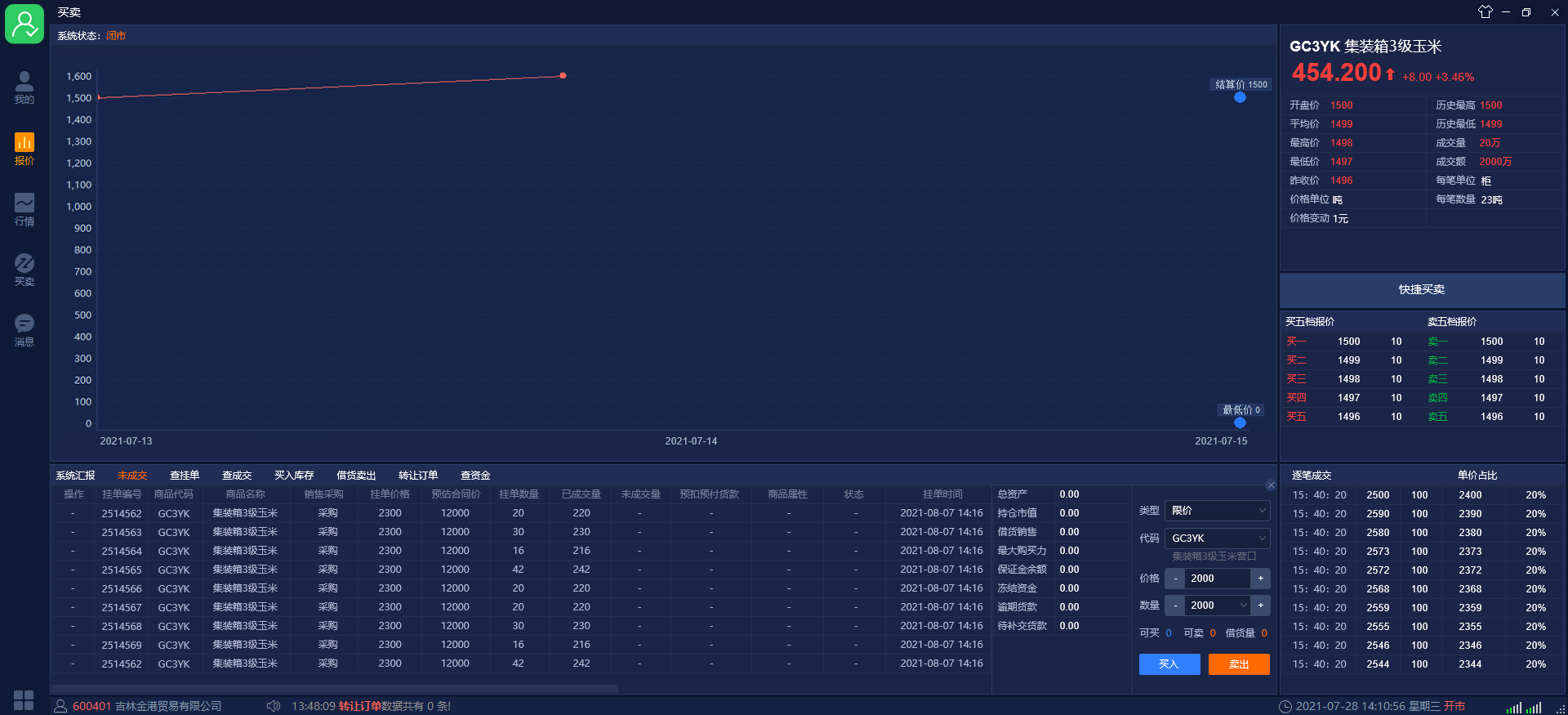Viewport: 1568px width, 715px height.
Task: Click the horizontal scrollbar under the orders table
Action: 335,689
